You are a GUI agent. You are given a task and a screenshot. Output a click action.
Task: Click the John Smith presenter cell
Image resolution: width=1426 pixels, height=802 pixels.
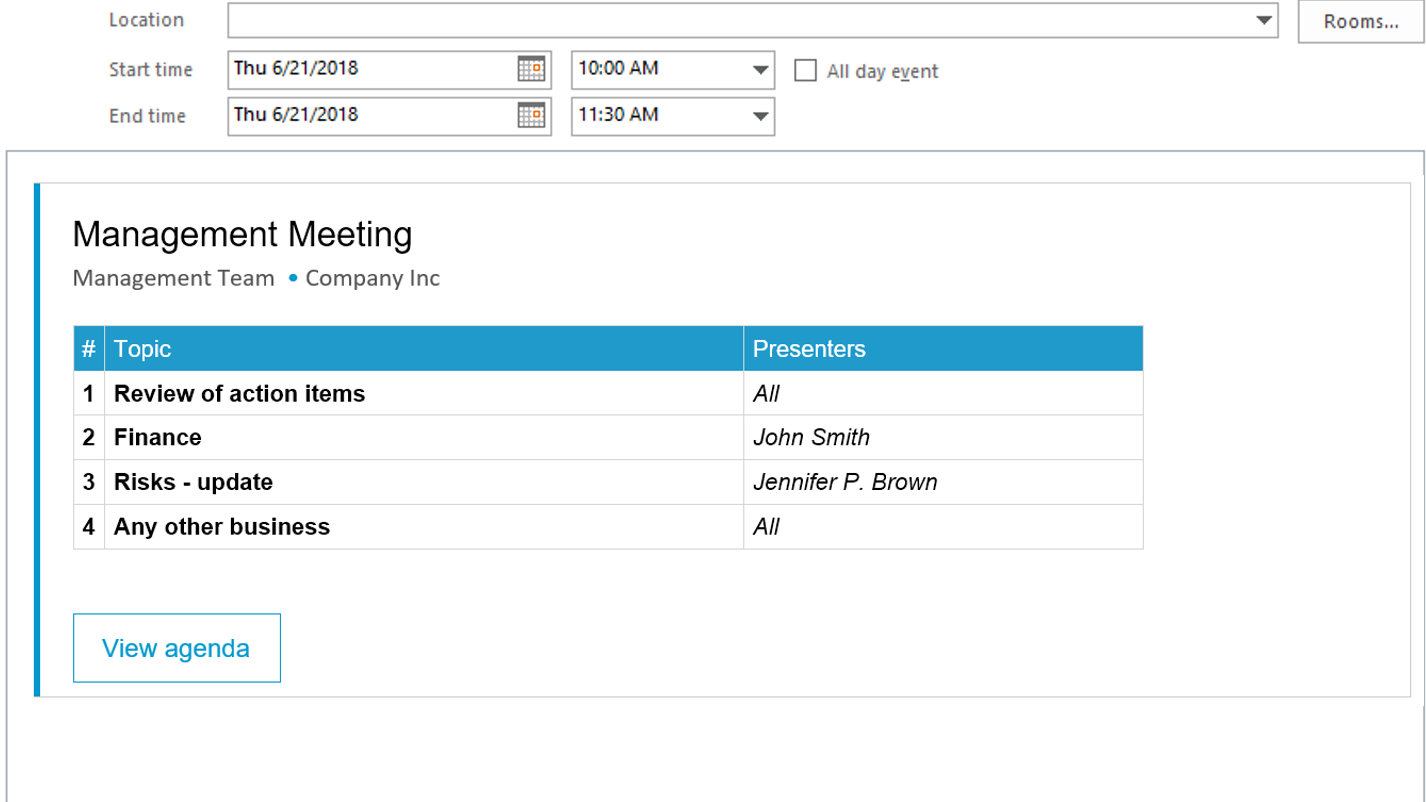pyautogui.click(x=943, y=437)
